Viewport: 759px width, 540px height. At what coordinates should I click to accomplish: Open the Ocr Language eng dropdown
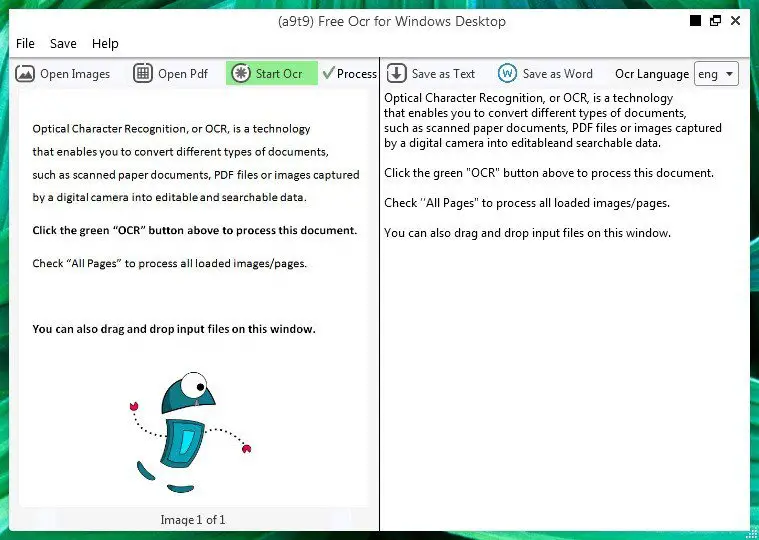pyautogui.click(x=716, y=74)
